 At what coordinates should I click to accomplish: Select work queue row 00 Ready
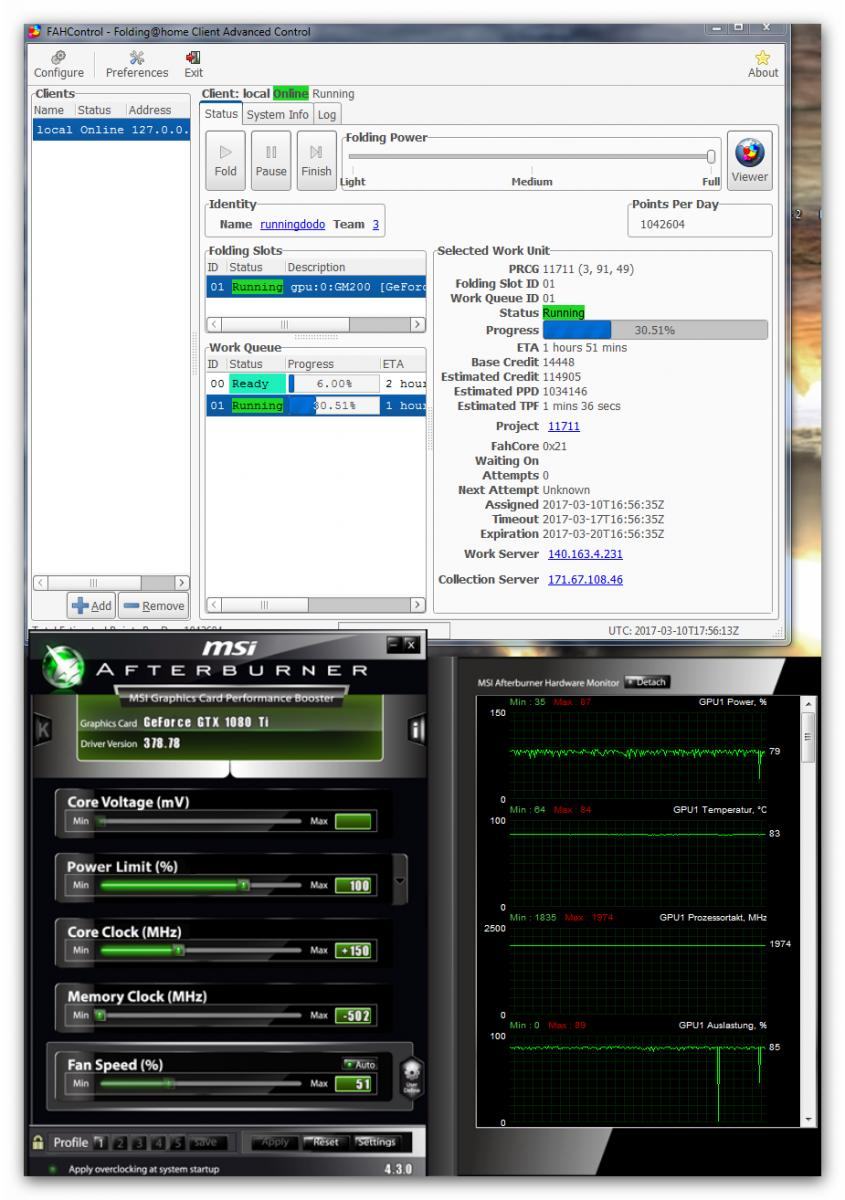pos(316,383)
